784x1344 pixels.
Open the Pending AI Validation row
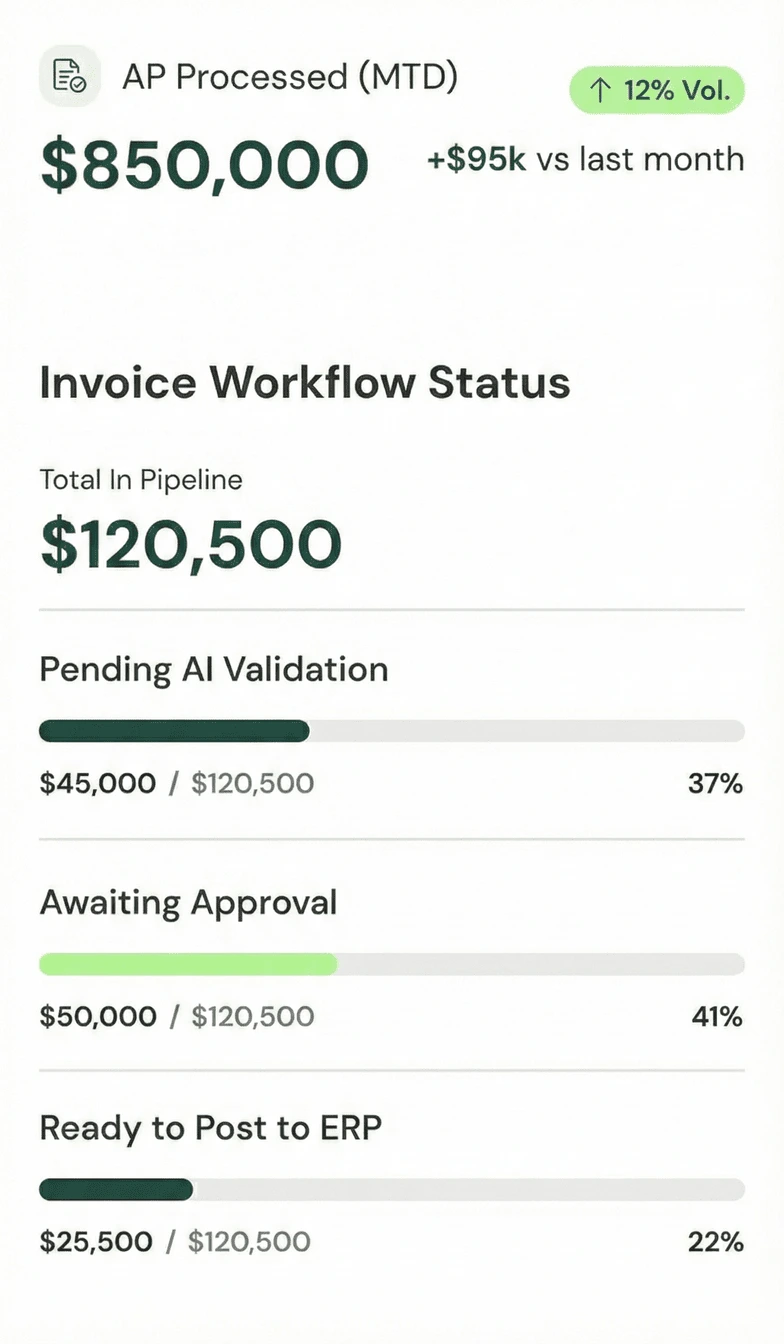point(214,669)
